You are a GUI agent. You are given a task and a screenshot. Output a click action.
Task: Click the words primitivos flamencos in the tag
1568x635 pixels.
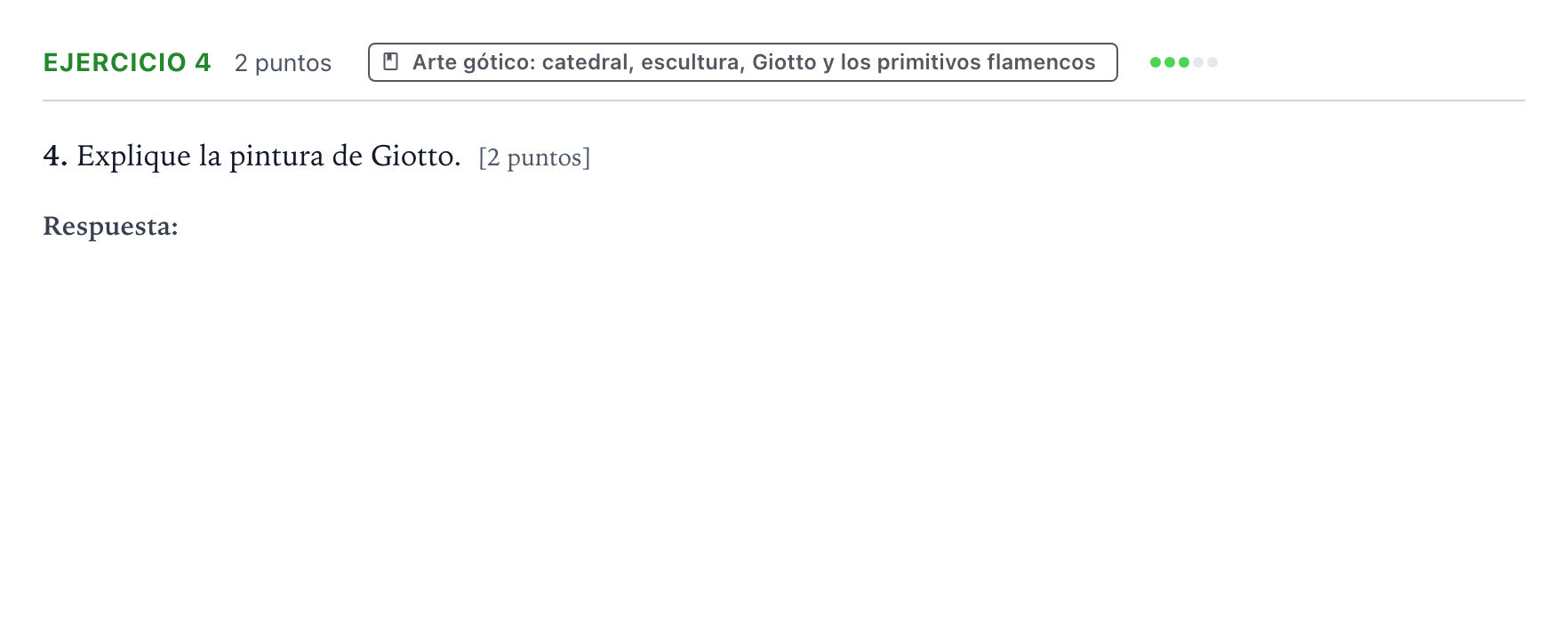click(986, 62)
